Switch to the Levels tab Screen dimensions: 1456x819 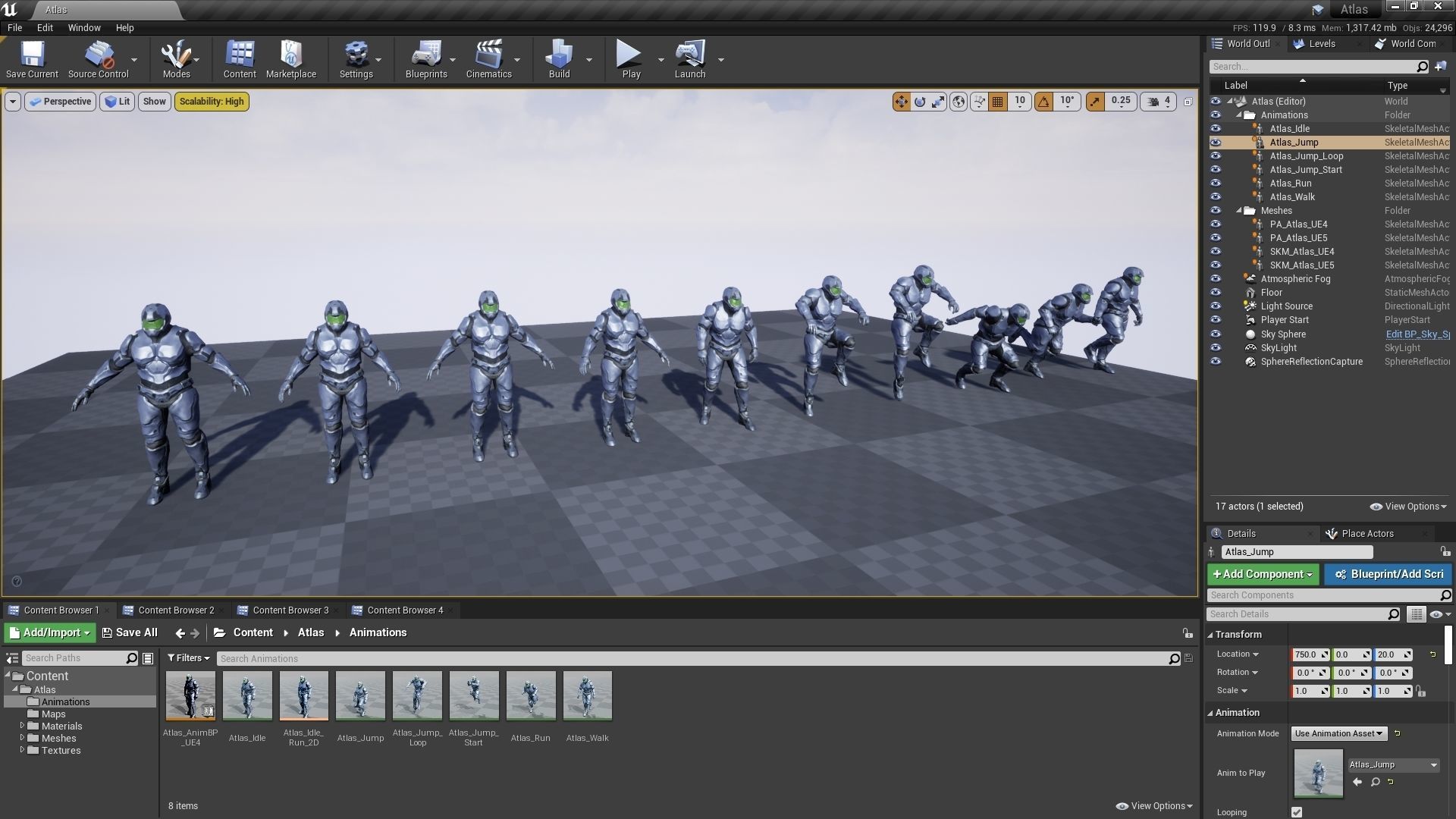click(x=1322, y=44)
